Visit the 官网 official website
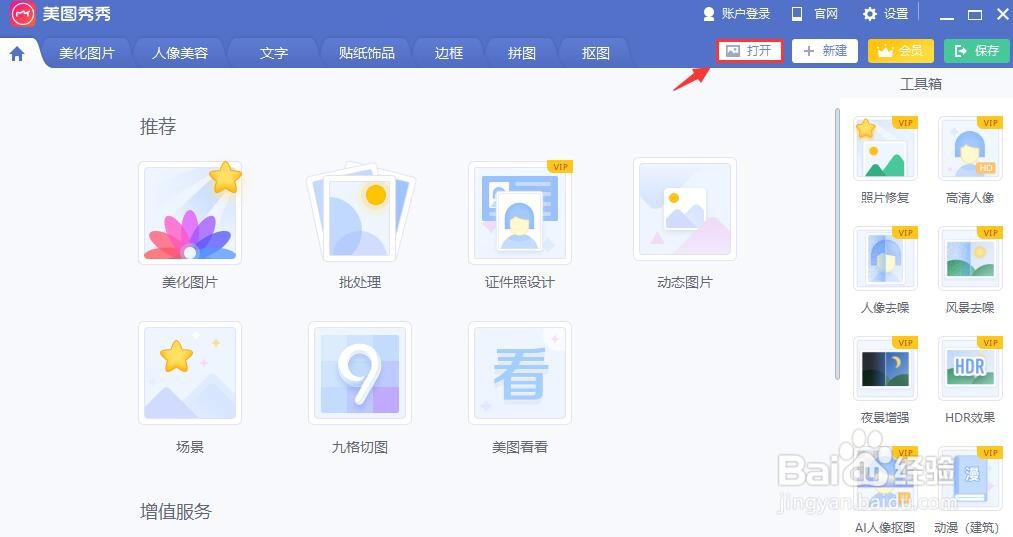1013x537 pixels. click(815, 14)
